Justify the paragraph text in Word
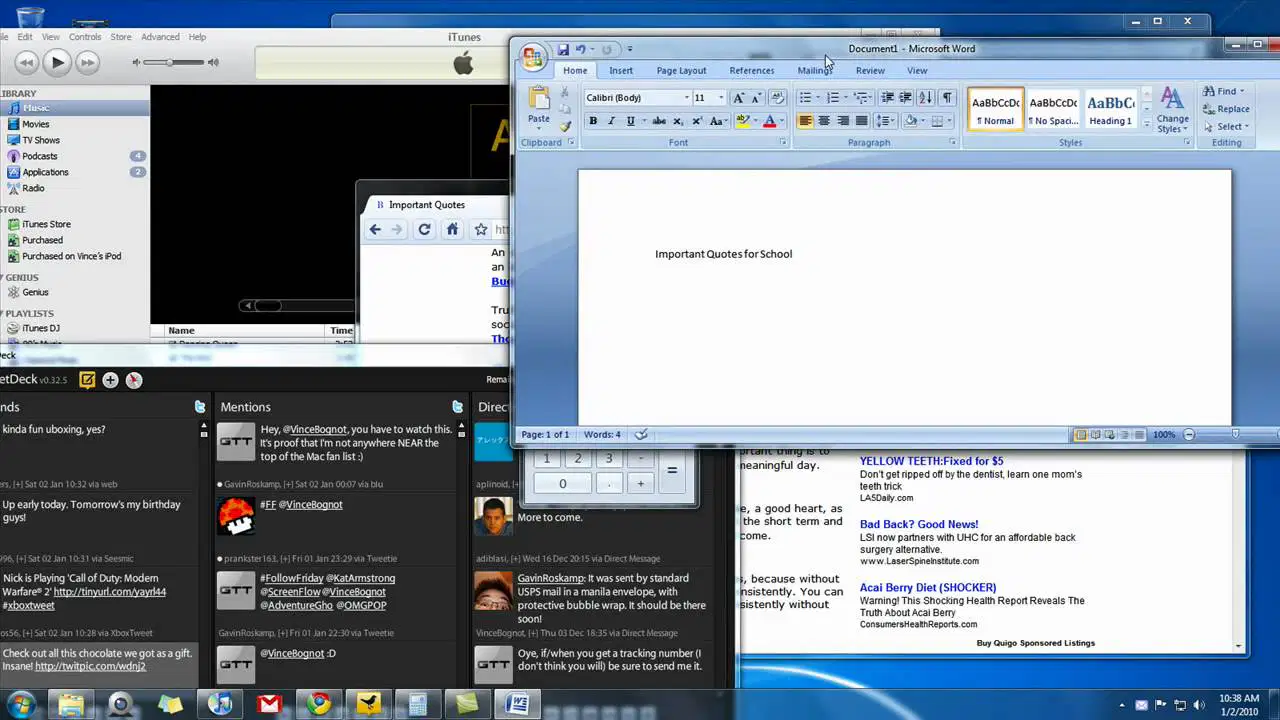Viewport: 1280px width, 720px height. 862,121
